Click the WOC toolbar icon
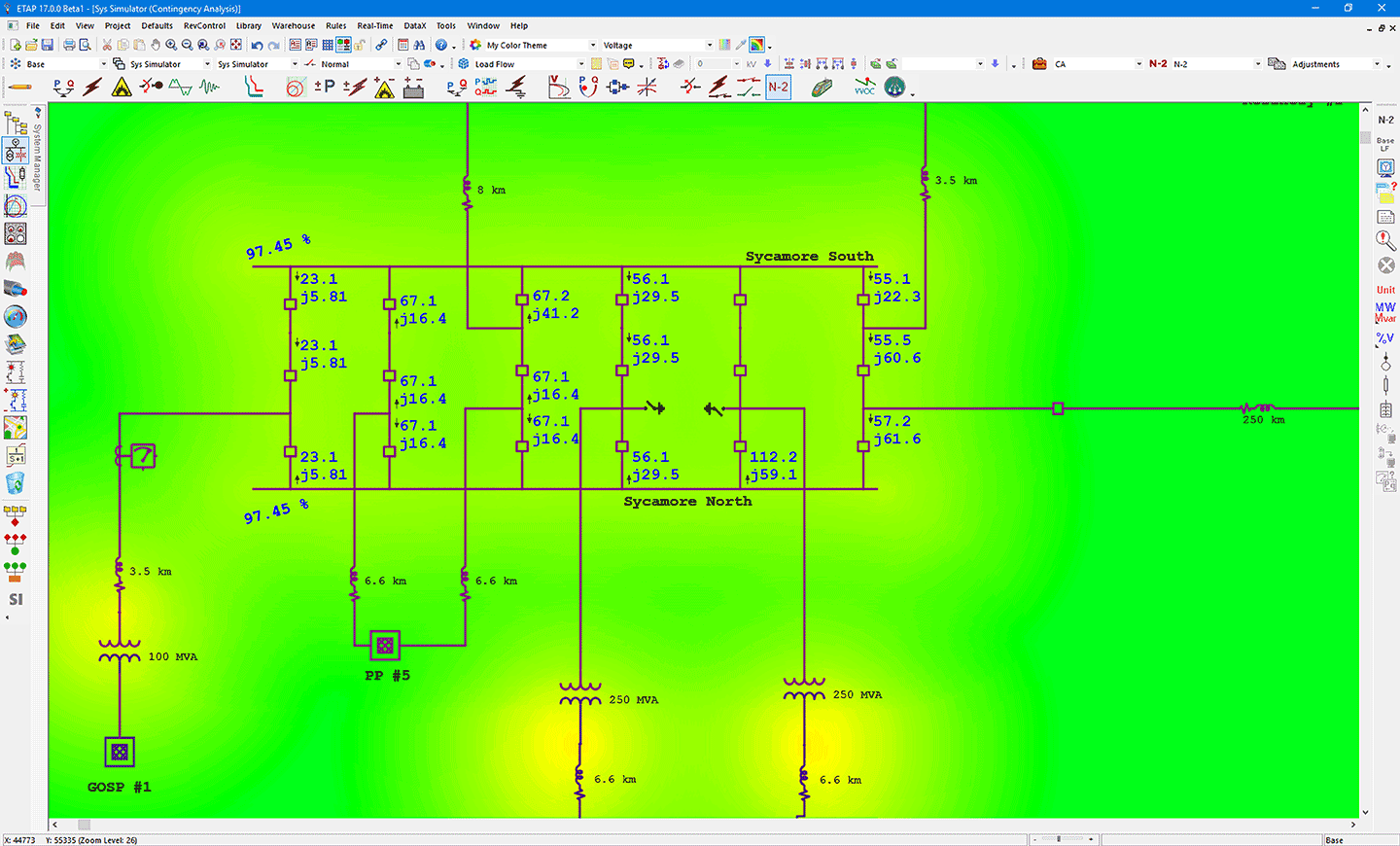Screen dimensions: 1400x846 (864, 88)
